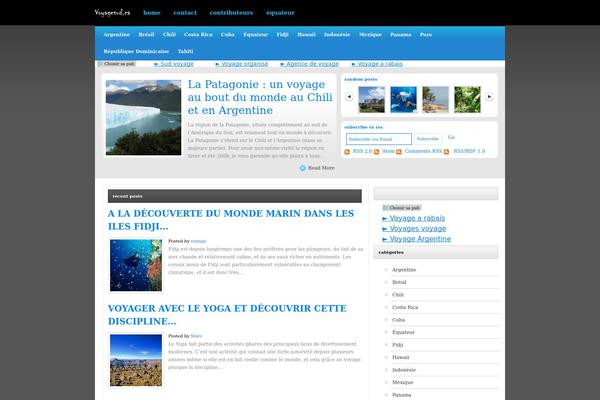Select République Dominicaine in the nav bar
Image resolution: width=600 pixels, height=400 pixels.
pyautogui.click(x=136, y=51)
